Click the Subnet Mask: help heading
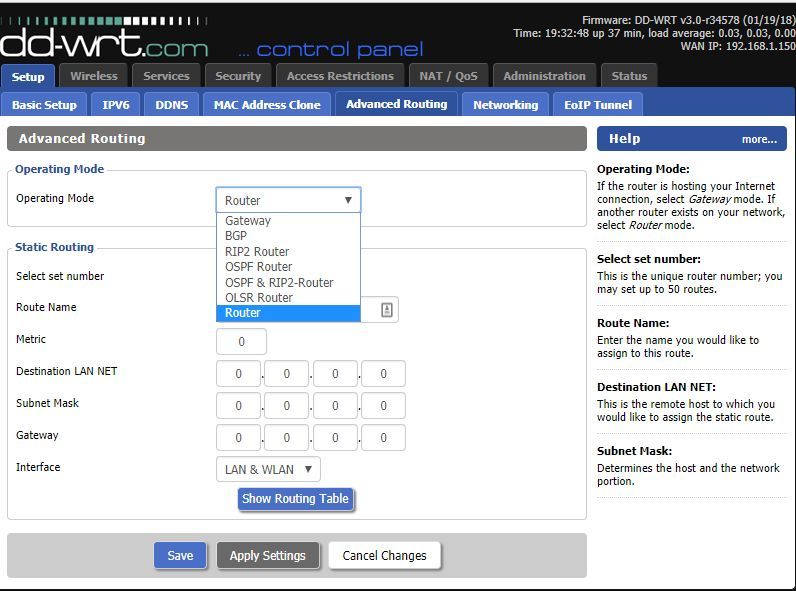Viewport: 796px width, 591px height. click(x=635, y=451)
